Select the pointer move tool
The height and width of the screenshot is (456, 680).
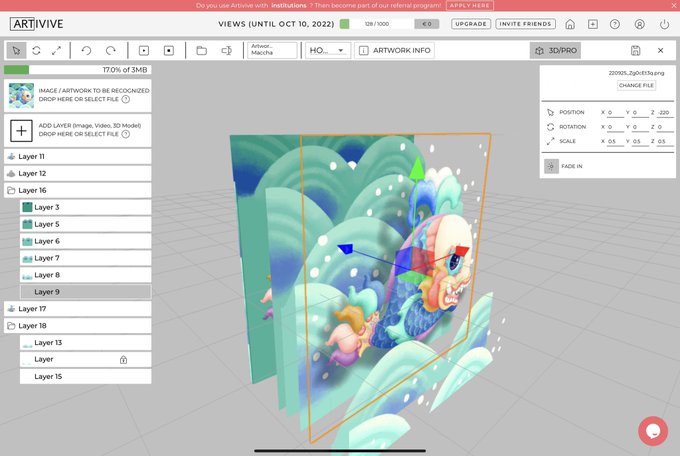[16, 51]
